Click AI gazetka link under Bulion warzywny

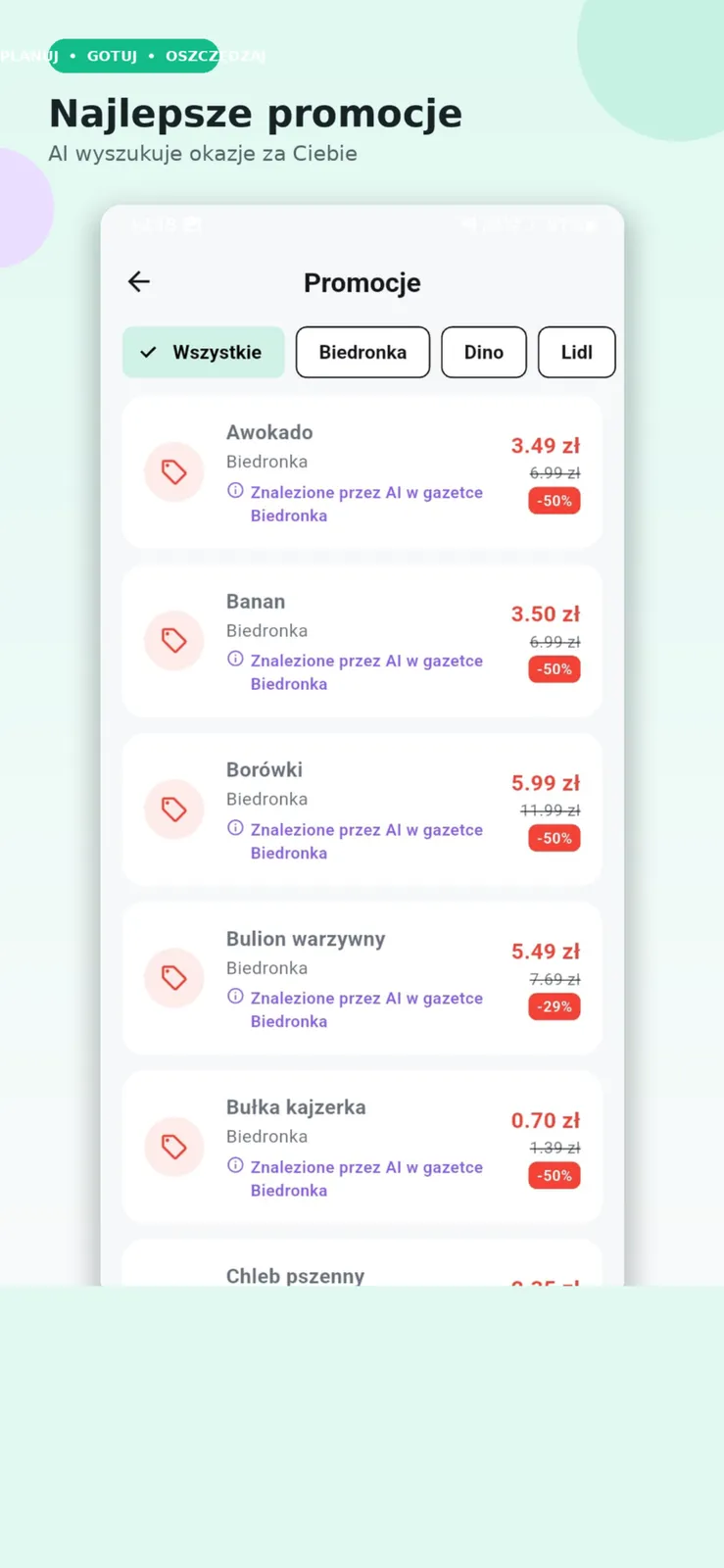[366, 1009]
